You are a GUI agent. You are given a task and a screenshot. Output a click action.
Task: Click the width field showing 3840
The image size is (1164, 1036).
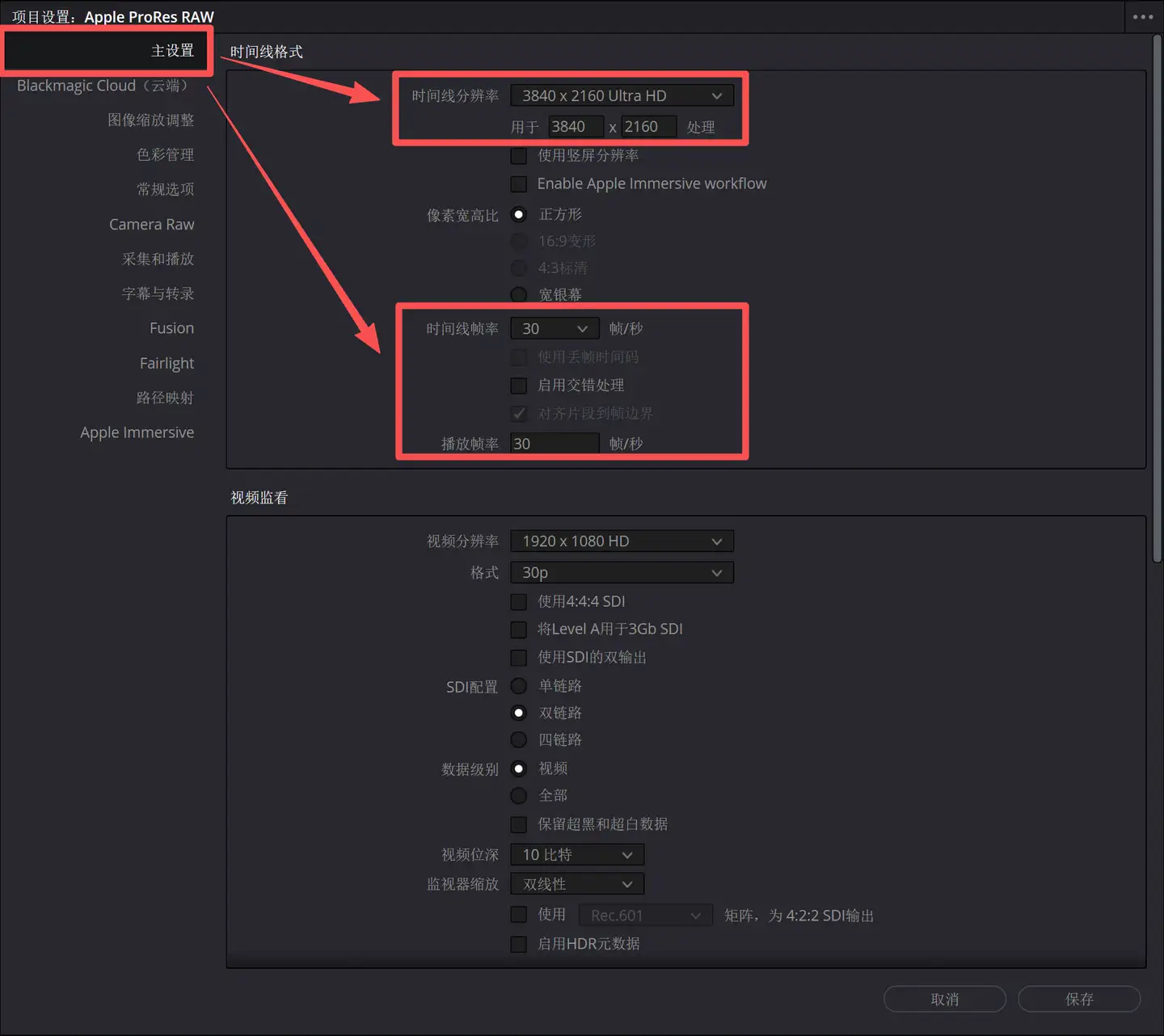[576, 127]
